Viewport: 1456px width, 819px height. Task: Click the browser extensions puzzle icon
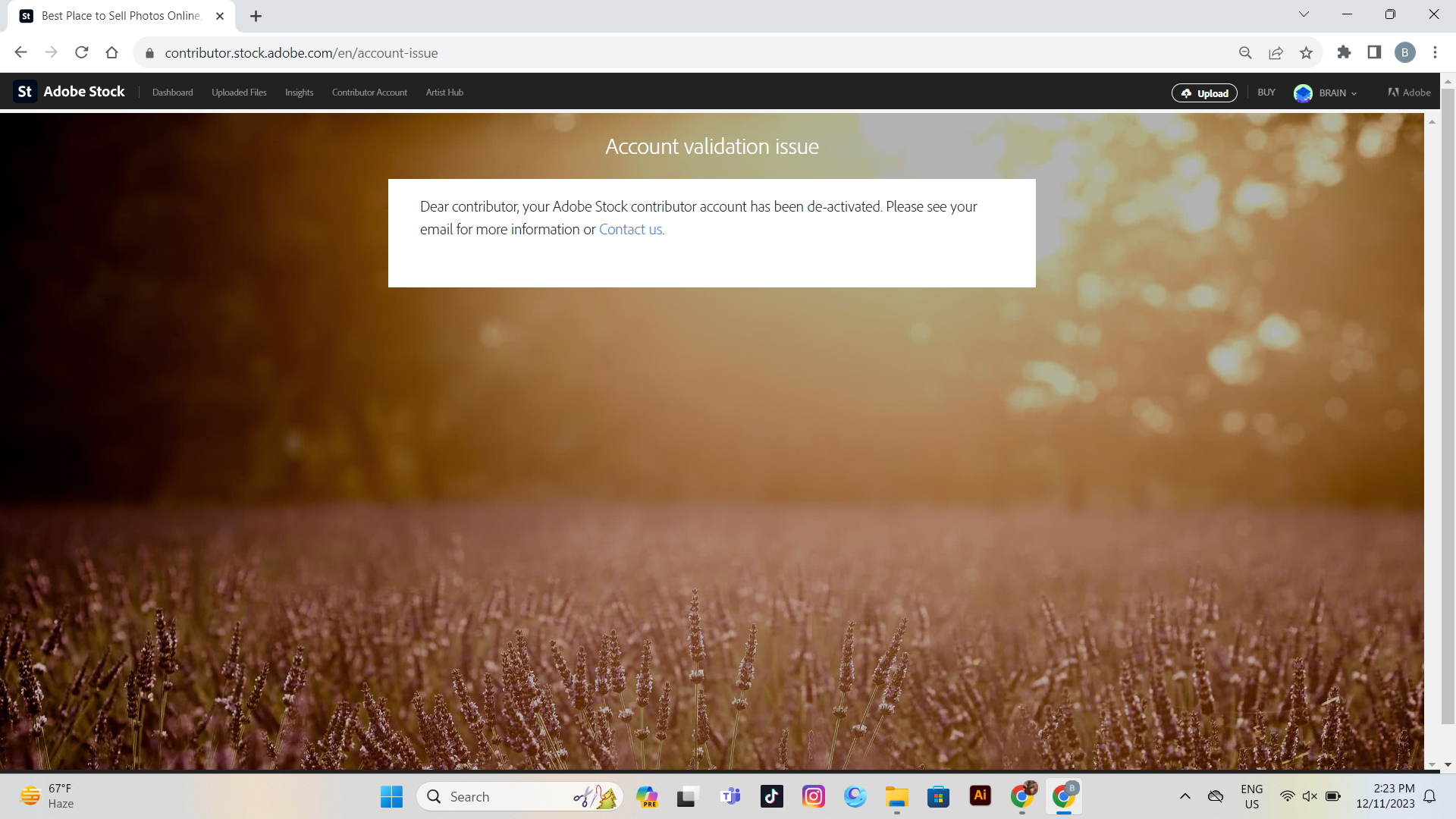(x=1345, y=52)
